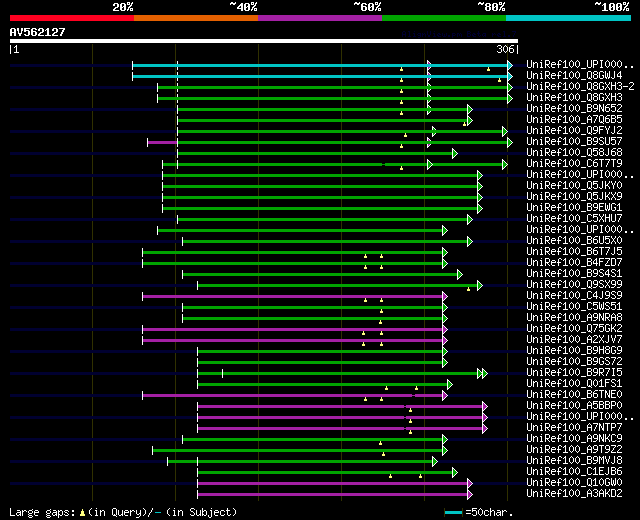The width and height of the screenshot is (640, 520).
Task: Select subject UniRef100_Q8GXH3-2
Action: [580, 86]
